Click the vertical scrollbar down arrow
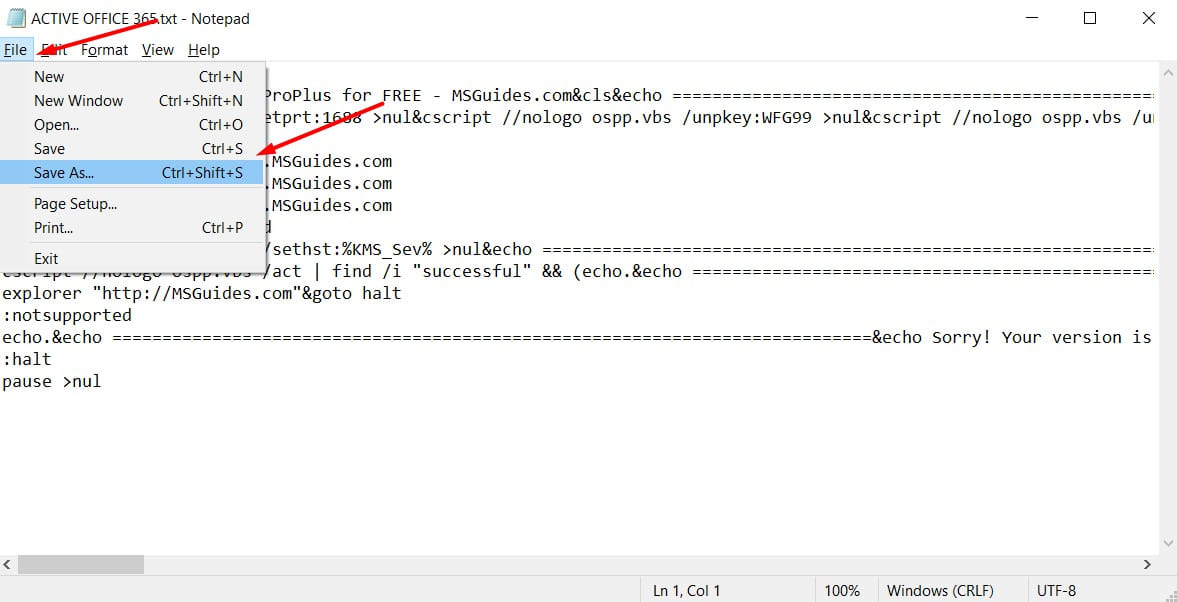 tap(1168, 543)
